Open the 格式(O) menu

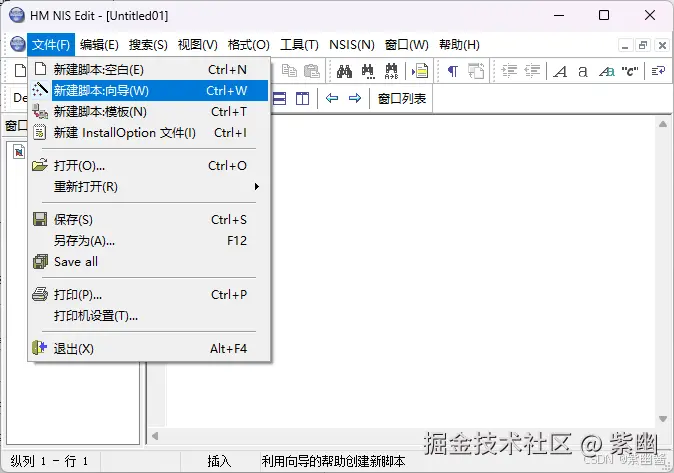248,45
